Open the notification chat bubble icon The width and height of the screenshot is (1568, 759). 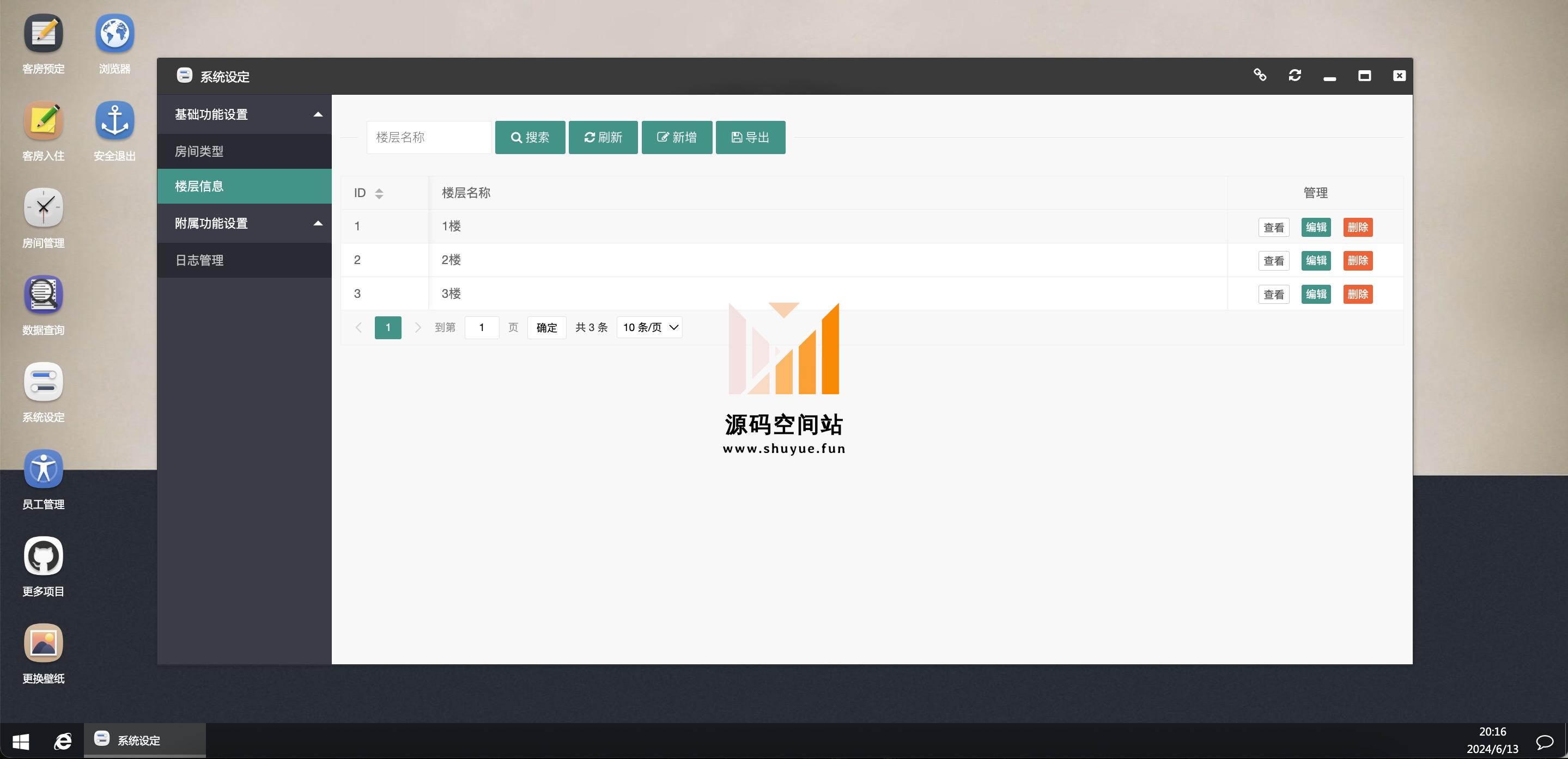click(x=1545, y=742)
